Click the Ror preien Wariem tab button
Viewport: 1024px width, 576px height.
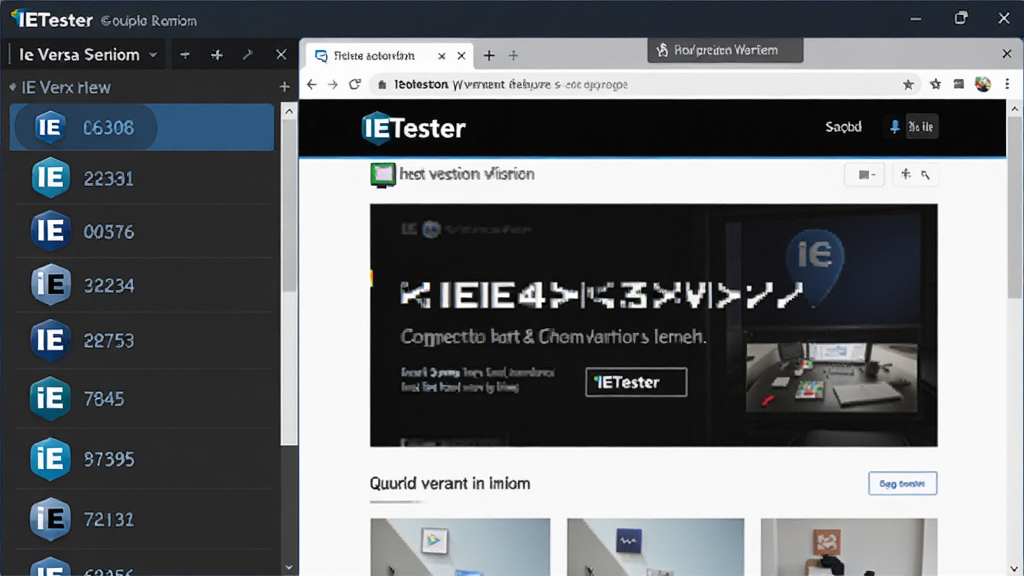tap(725, 50)
